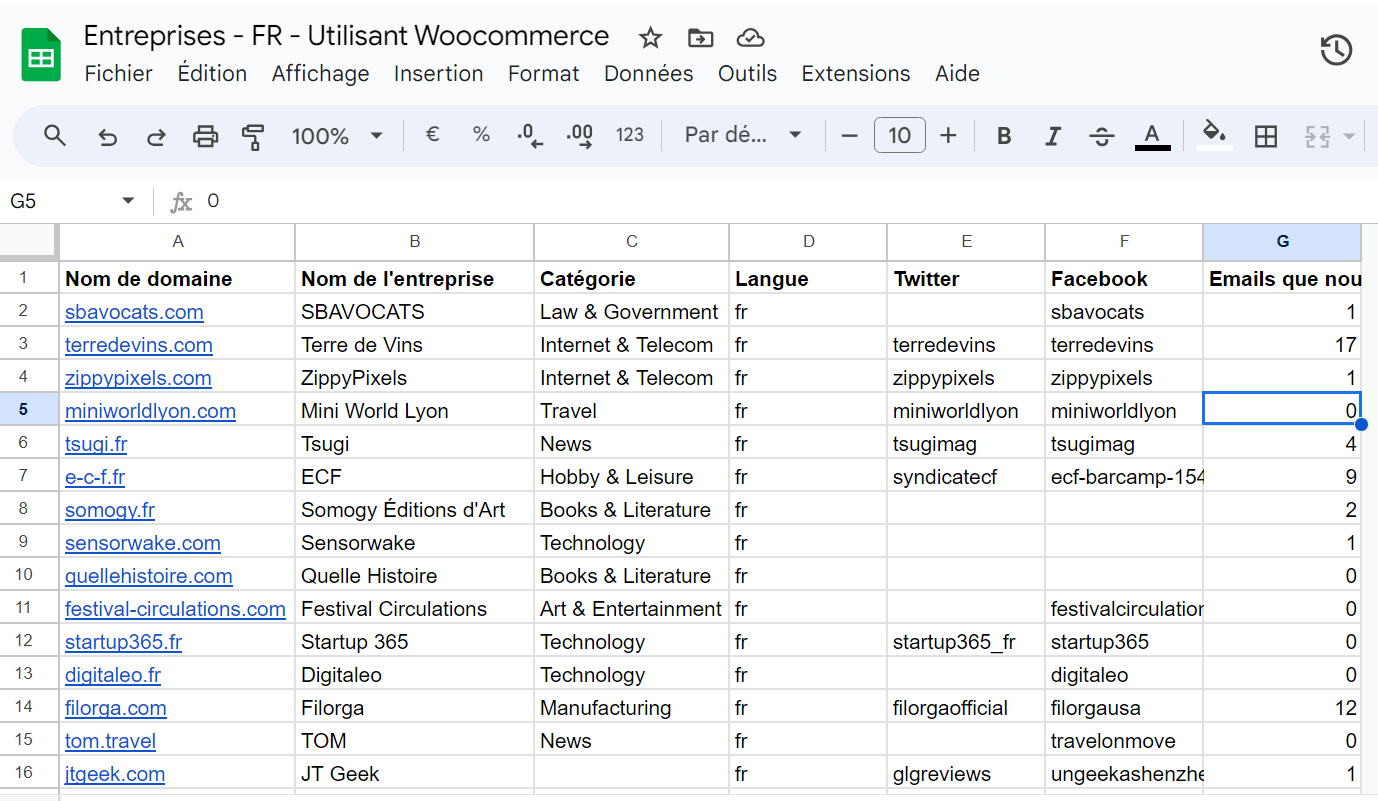The image size is (1378, 801).
Task: Expand merge cells options arrow
Action: [1349, 136]
